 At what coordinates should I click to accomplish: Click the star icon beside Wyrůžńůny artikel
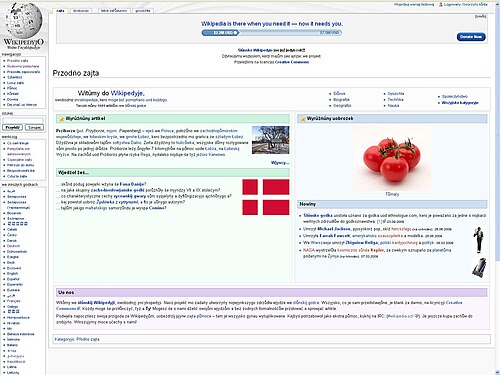click(x=61, y=119)
